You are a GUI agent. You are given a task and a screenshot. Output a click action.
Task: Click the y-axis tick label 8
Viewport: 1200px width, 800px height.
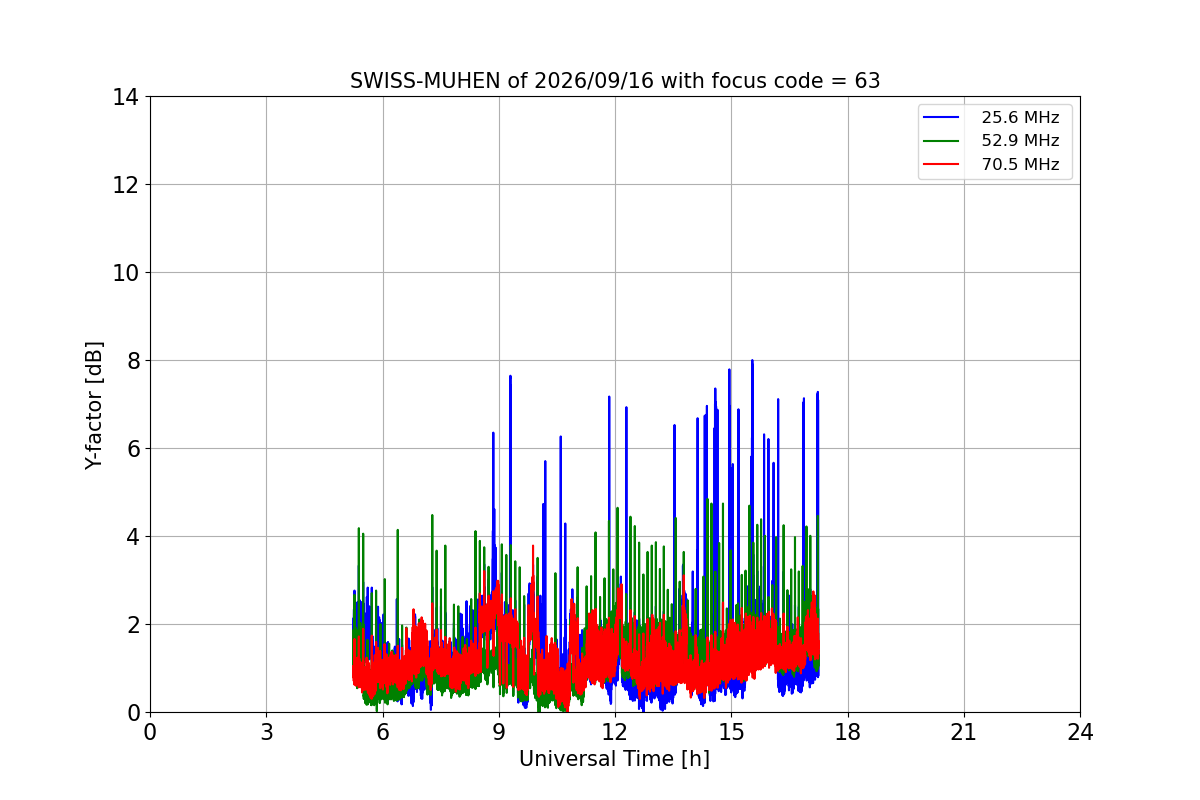coord(132,361)
